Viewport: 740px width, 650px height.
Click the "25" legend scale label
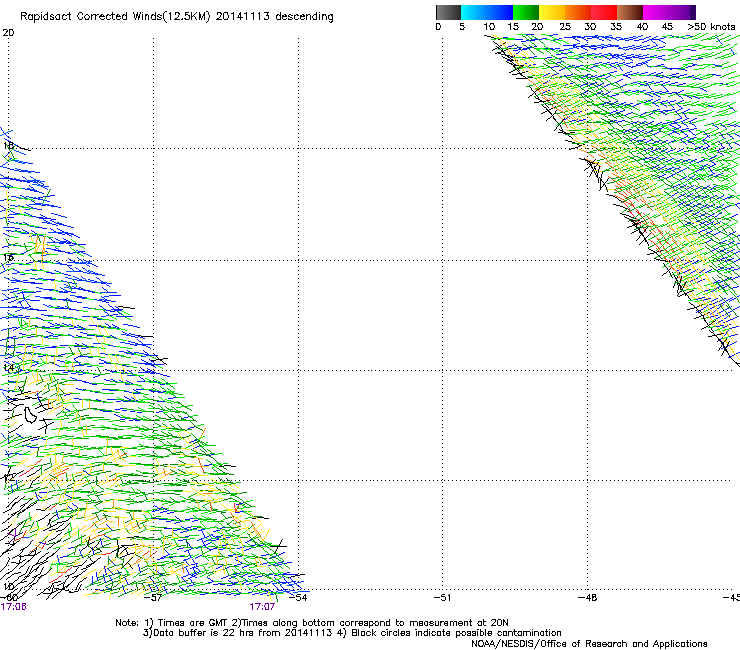(x=565, y=27)
